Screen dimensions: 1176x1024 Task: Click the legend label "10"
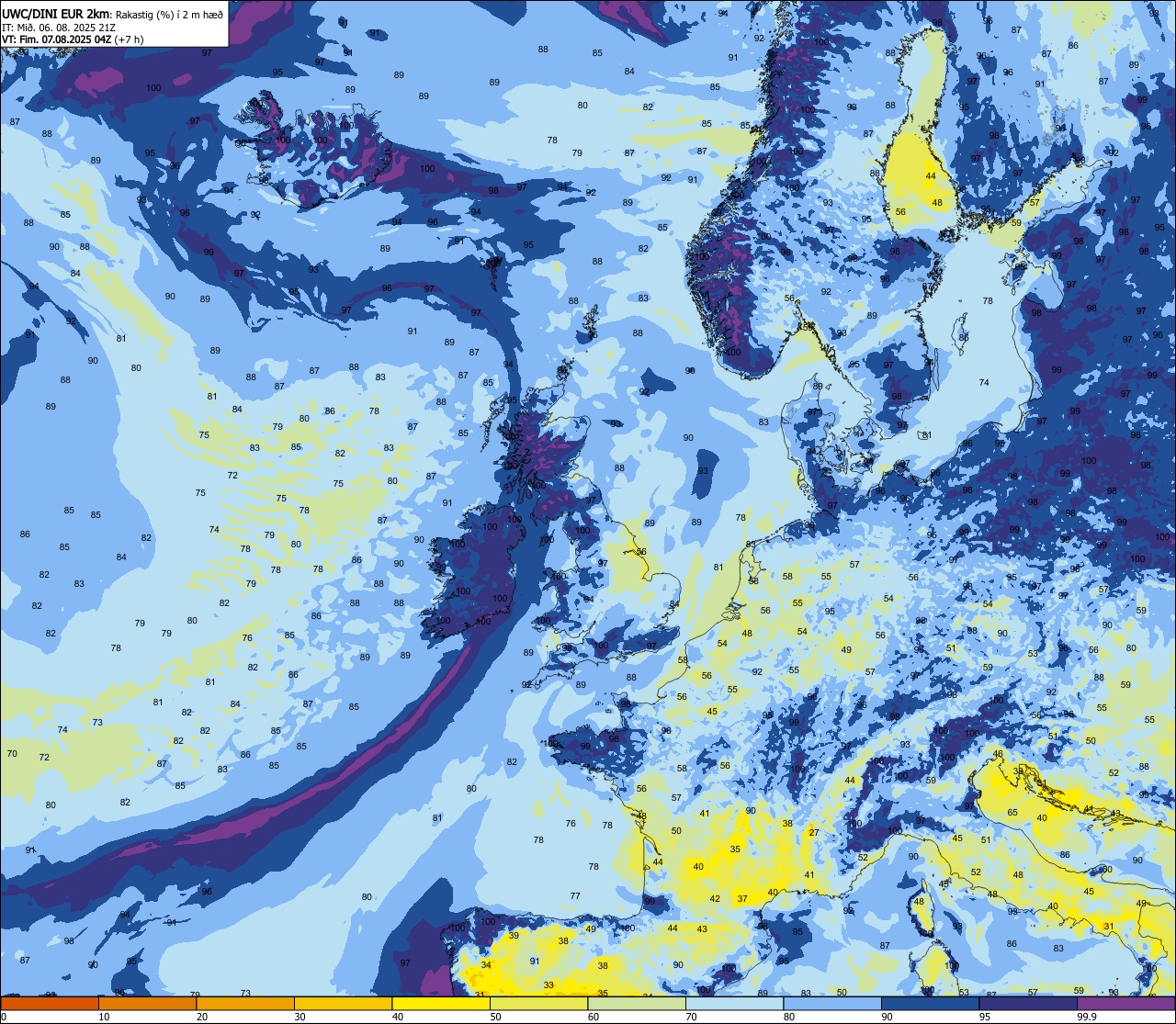click(104, 1017)
